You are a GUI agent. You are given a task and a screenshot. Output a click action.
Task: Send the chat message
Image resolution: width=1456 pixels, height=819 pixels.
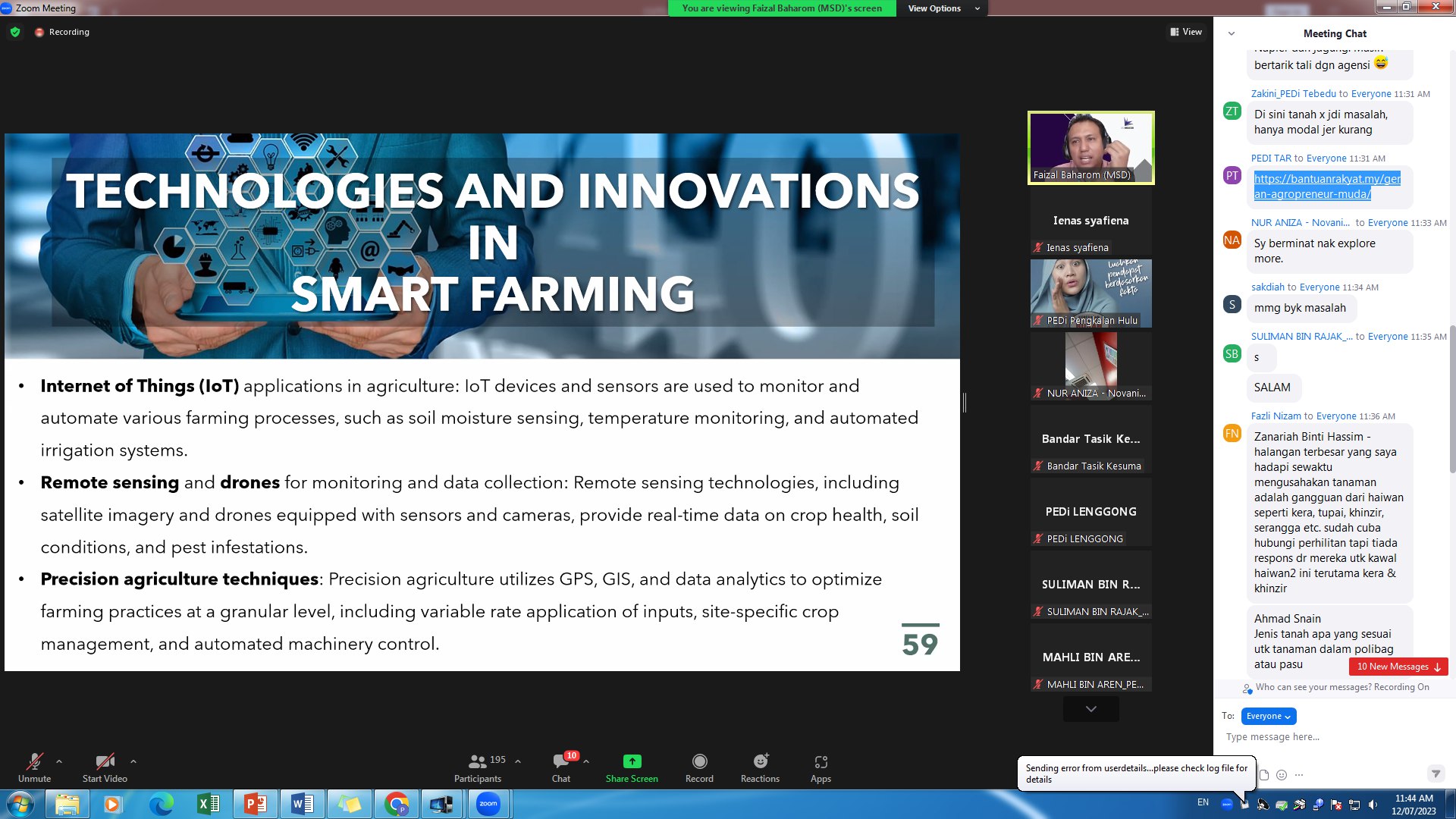pos(1435,773)
